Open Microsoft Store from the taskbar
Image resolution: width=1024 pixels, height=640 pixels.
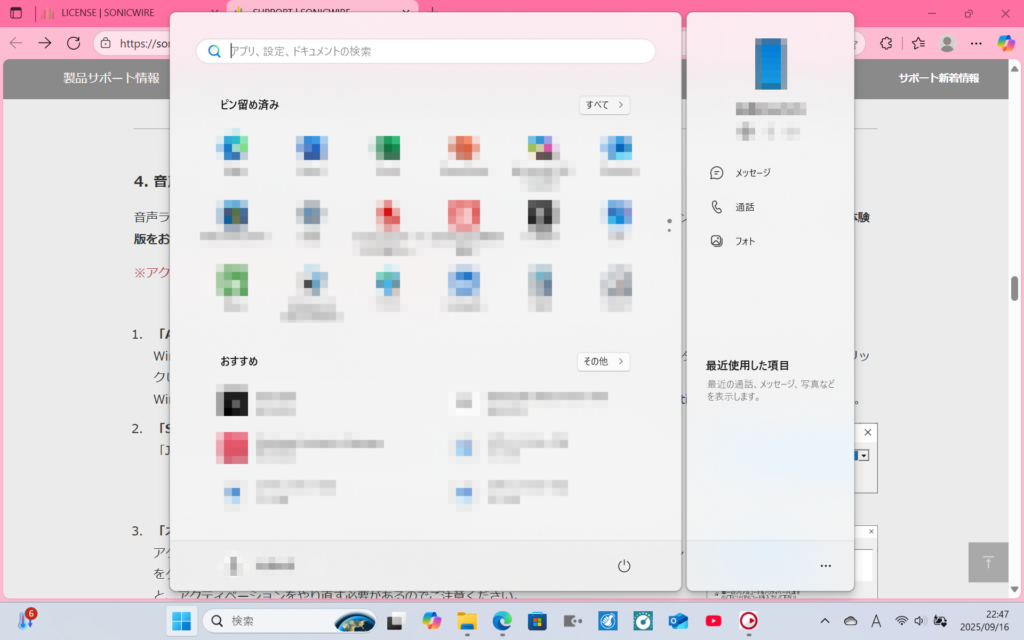coord(537,621)
